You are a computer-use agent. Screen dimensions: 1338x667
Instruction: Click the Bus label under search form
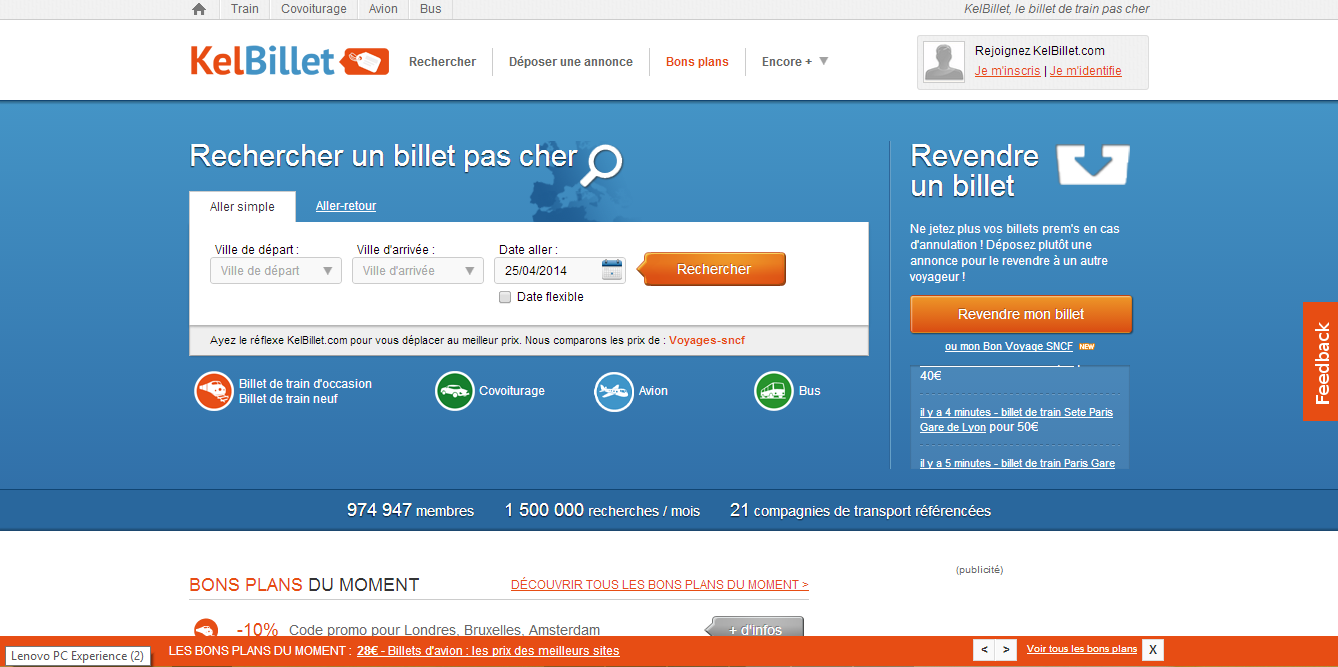tap(809, 391)
